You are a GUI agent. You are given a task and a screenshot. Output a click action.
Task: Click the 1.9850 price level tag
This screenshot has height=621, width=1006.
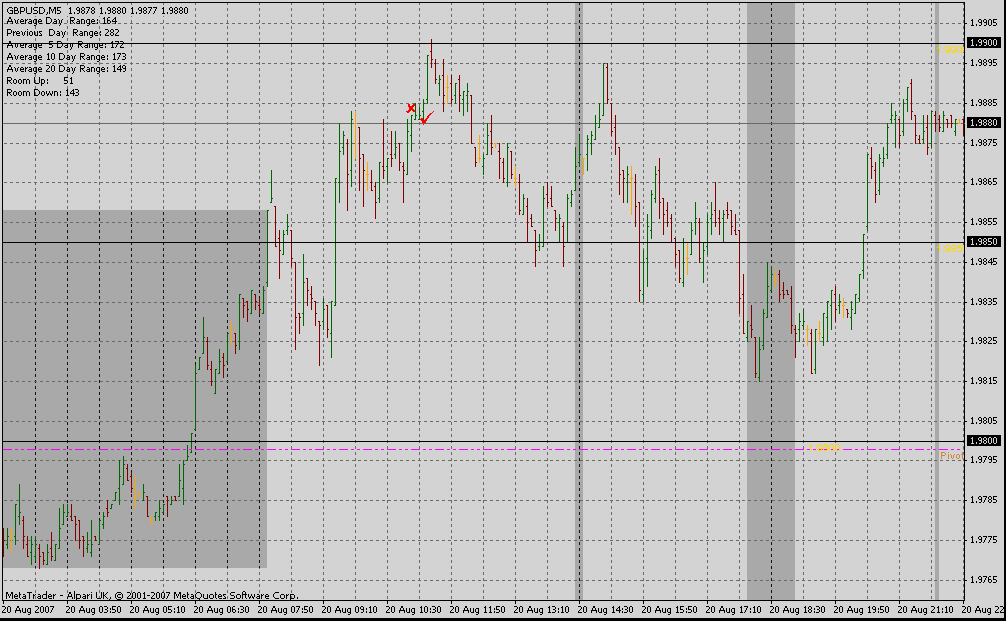tap(985, 242)
